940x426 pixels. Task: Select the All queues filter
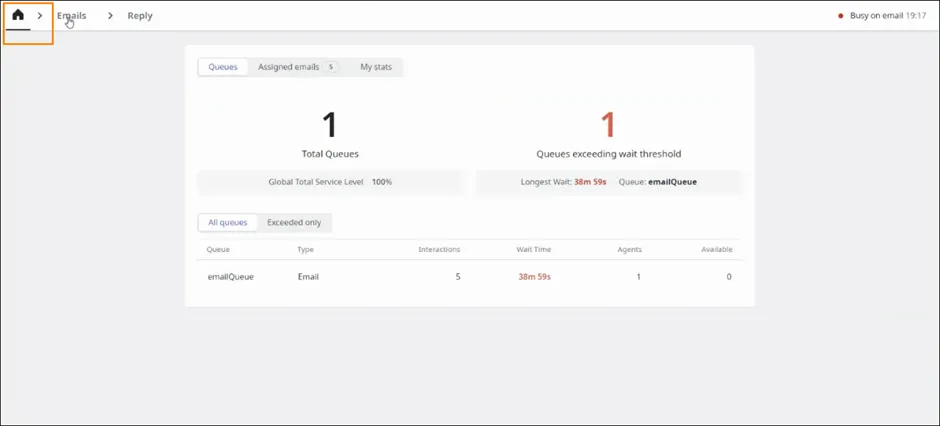pyautogui.click(x=228, y=222)
